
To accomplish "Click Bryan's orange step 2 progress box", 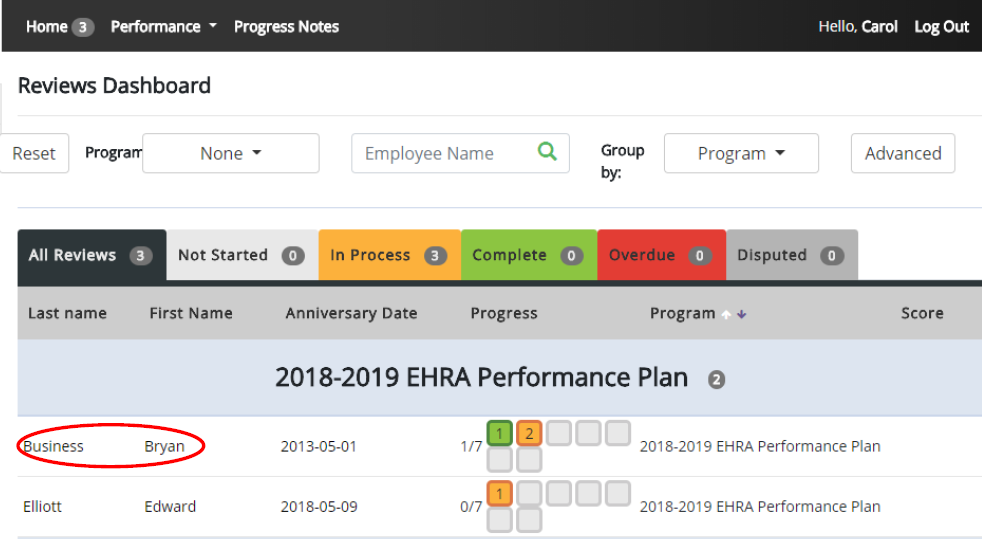I will point(529,434).
